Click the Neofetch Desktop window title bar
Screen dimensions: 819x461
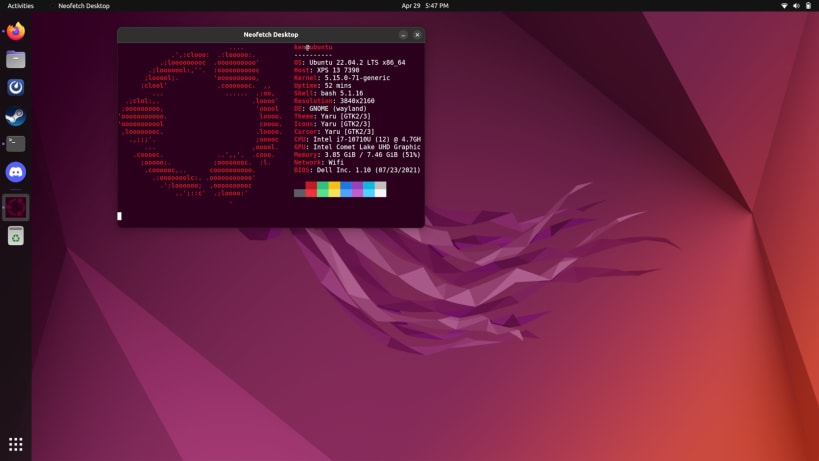[x=271, y=35]
